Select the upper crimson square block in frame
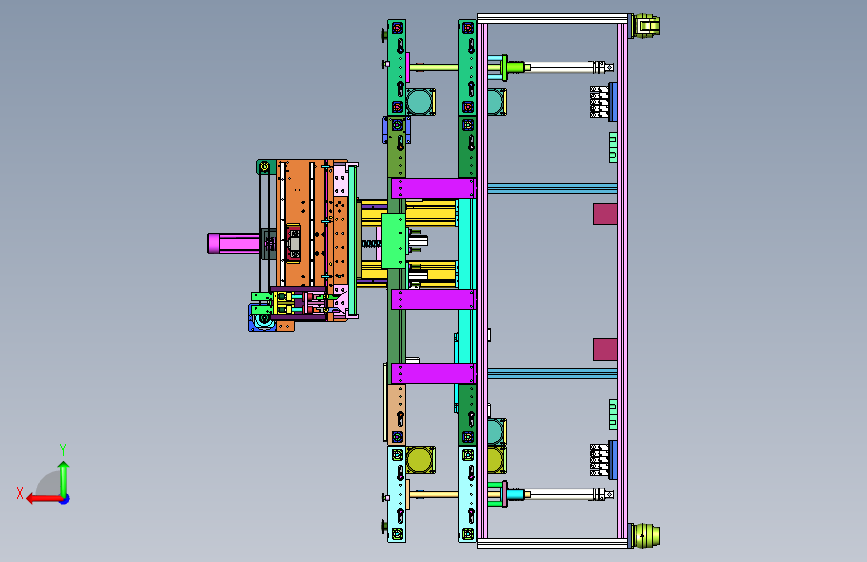 click(x=605, y=214)
